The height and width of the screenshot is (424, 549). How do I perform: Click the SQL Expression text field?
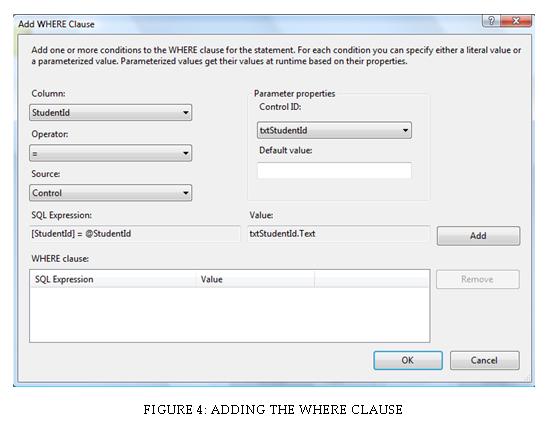pos(135,234)
